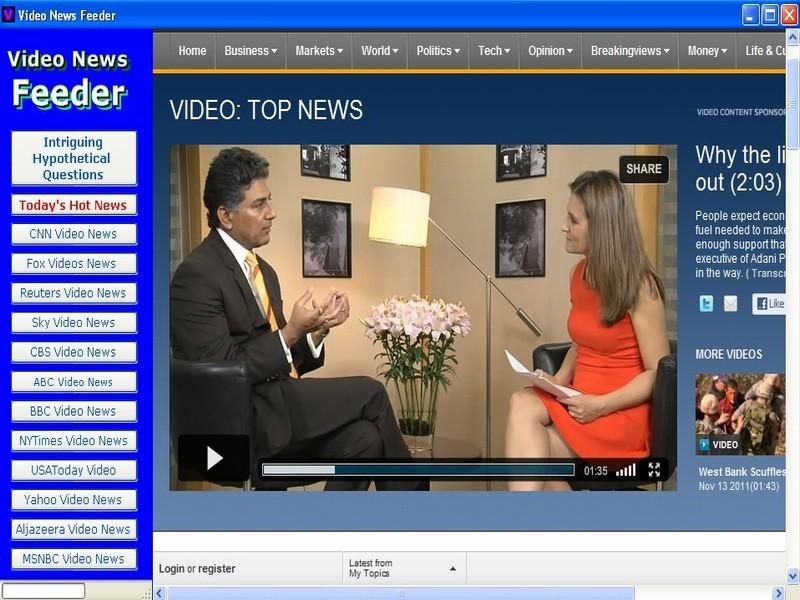Expand the Politics dropdown menu
Viewport: 800px width, 600px height.
[438, 51]
